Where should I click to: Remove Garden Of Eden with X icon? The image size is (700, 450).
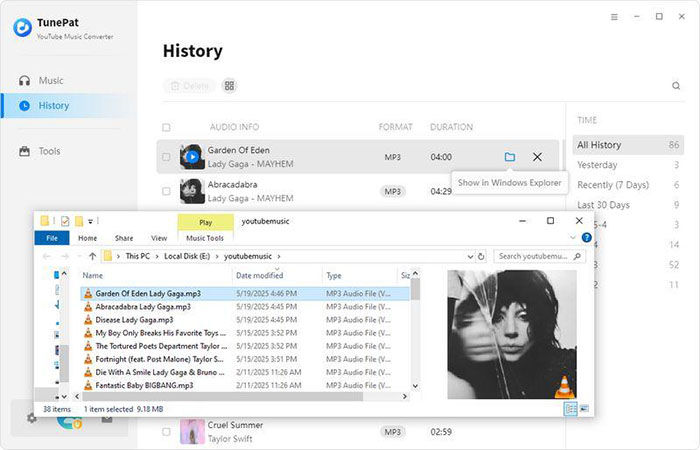(538, 157)
